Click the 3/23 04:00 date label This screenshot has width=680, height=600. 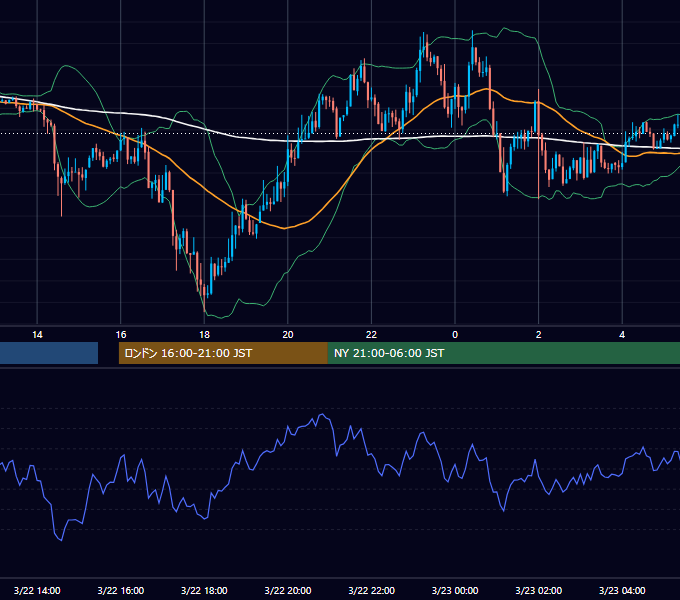622,590
